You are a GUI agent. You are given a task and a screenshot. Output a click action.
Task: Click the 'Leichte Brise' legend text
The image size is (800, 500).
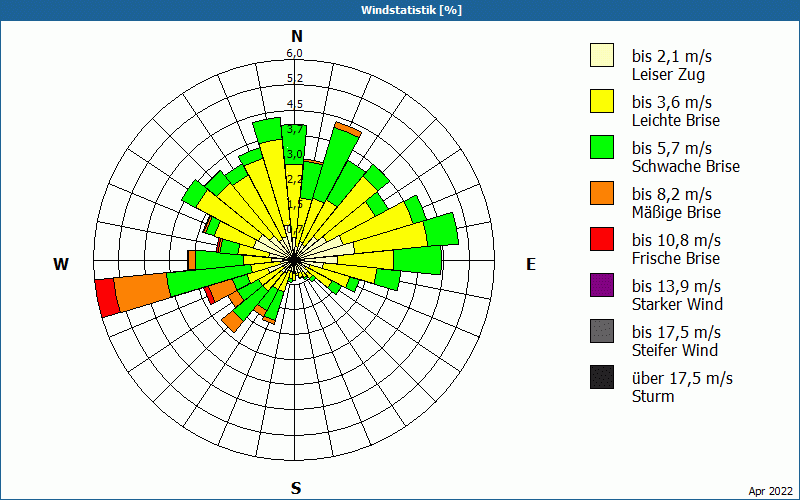click(676, 120)
